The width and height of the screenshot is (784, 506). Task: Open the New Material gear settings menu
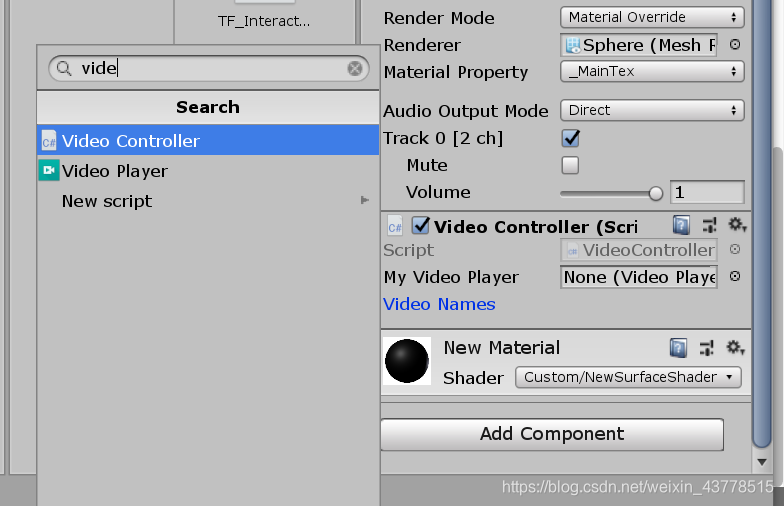point(736,348)
